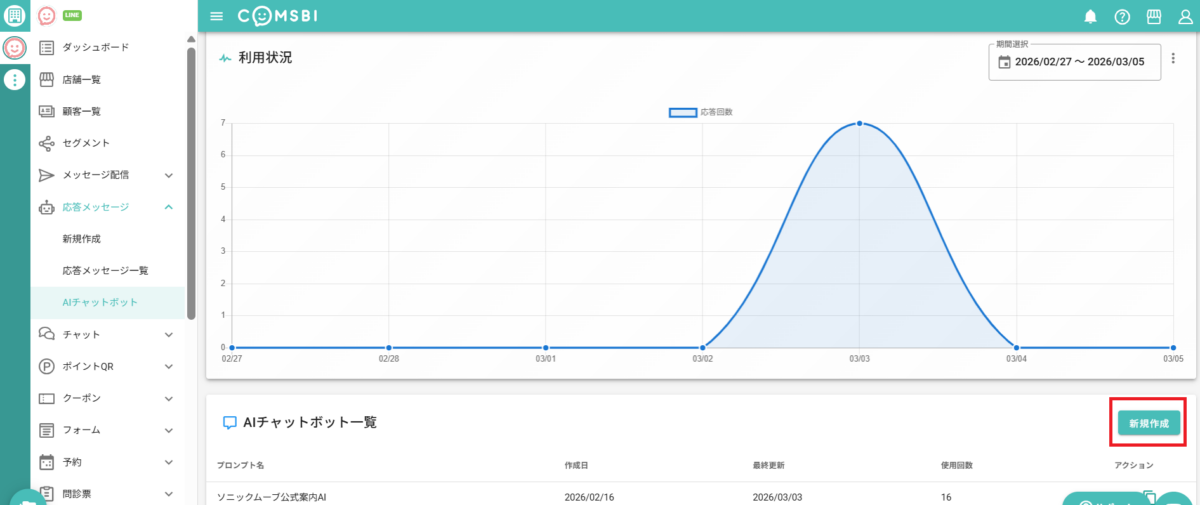Toggle the hamburger menu icon
This screenshot has width=1200, height=505.
217,16
